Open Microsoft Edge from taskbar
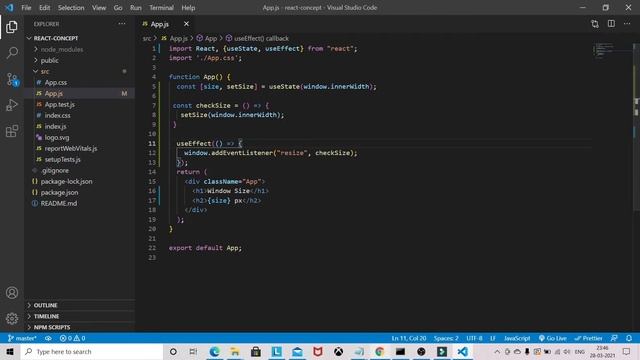 tap(214, 351)
